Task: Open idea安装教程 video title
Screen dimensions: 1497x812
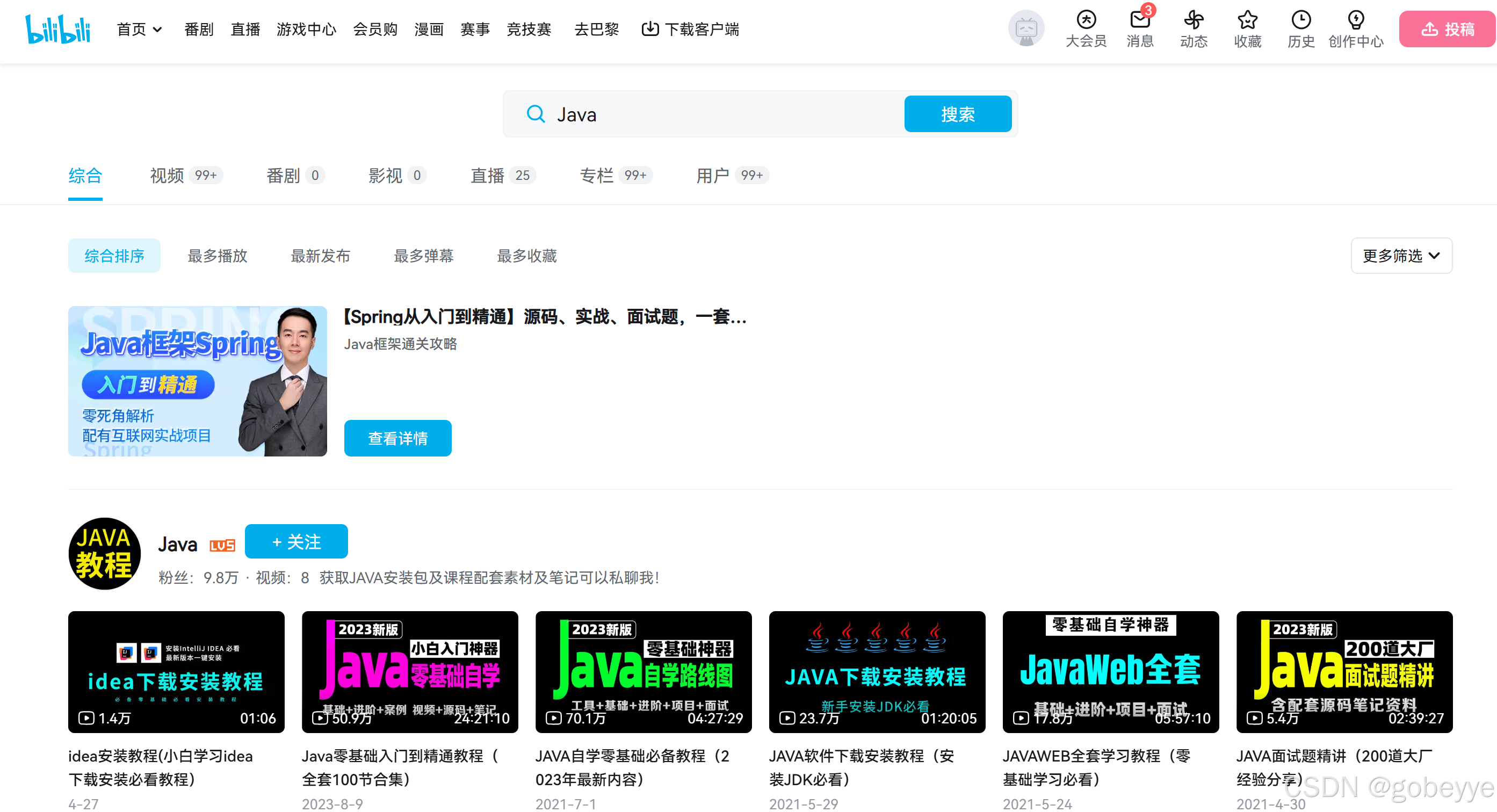Action: pyautogui.click(x=161, y=768)
